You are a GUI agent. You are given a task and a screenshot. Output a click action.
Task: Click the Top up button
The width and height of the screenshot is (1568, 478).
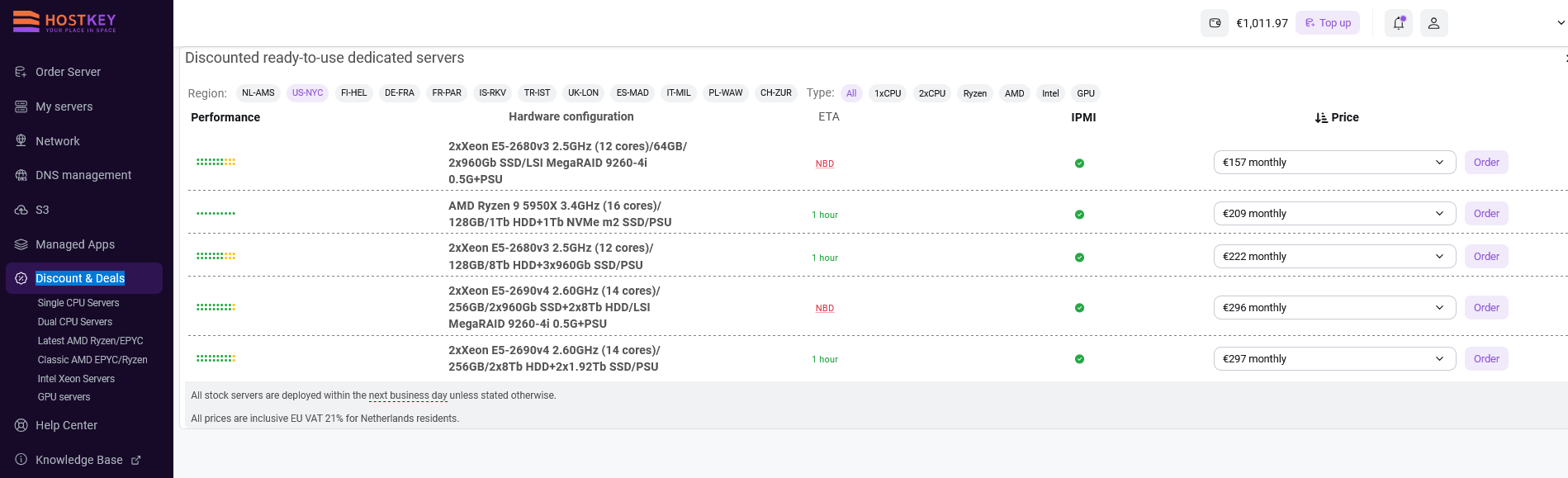(x=1328, y=23)
